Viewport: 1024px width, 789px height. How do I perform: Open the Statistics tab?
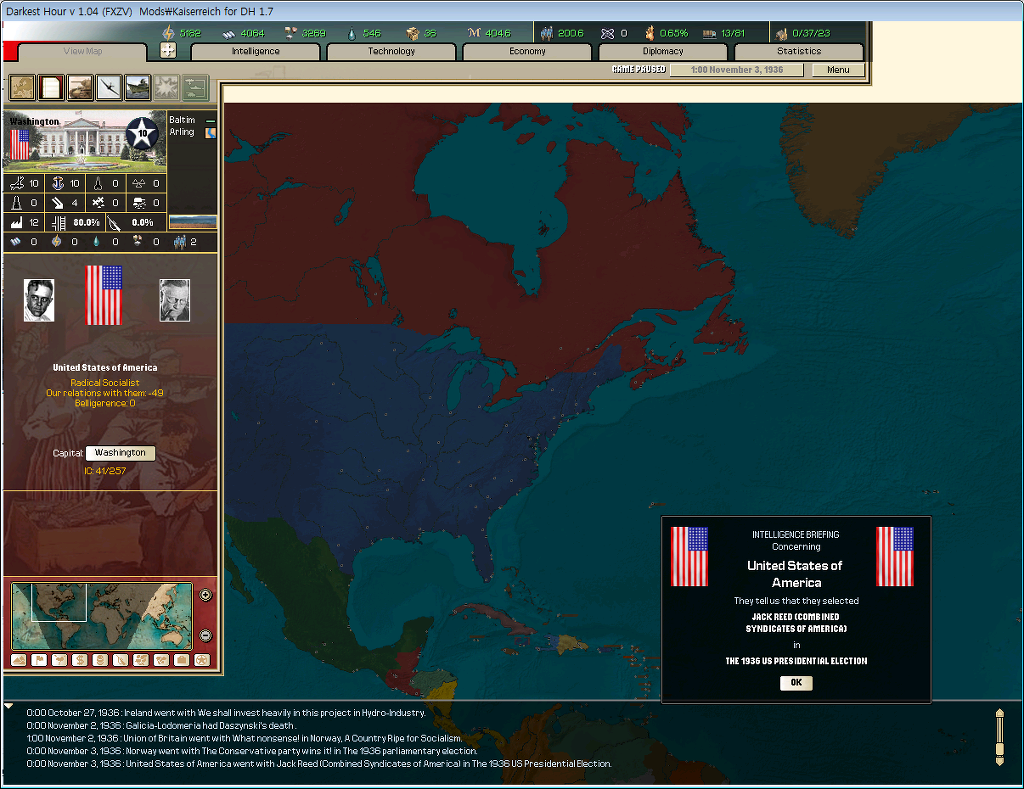point(799,52)
